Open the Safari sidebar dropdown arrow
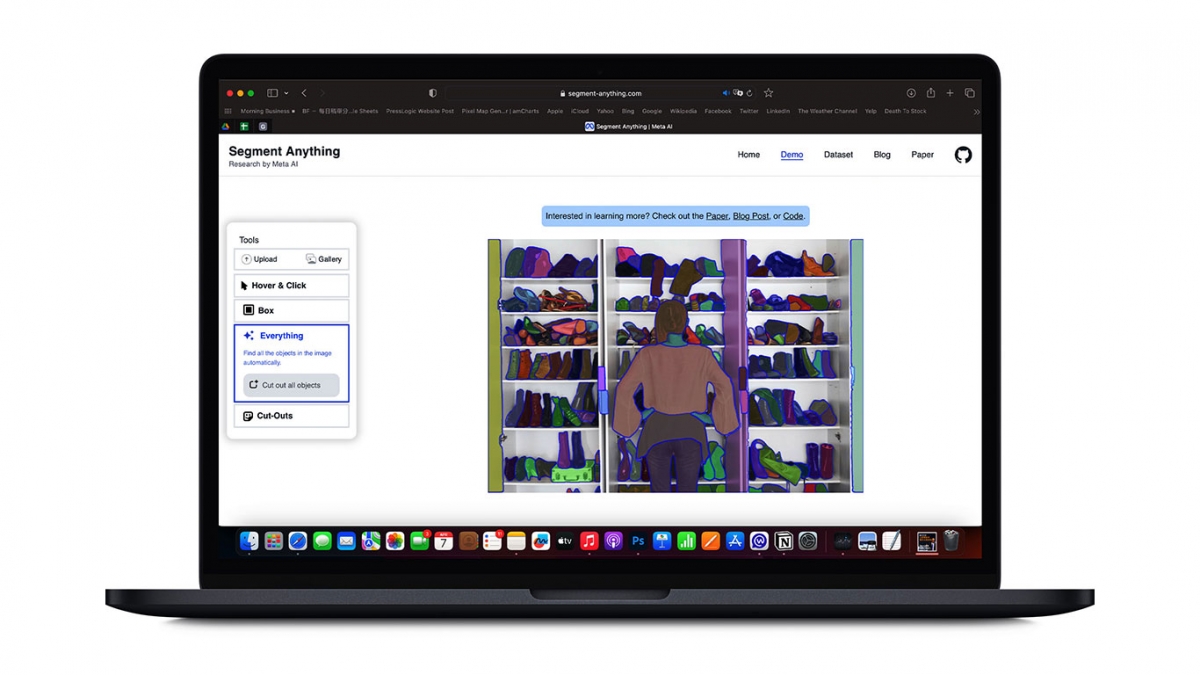1200x675 pixels. [x=286, y=93]
